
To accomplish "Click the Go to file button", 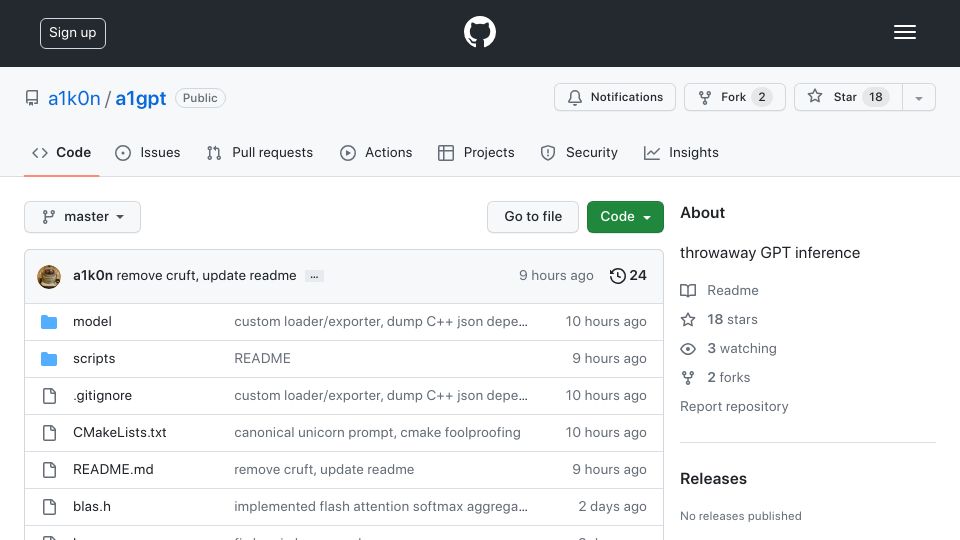I will (x=533, y=217).
